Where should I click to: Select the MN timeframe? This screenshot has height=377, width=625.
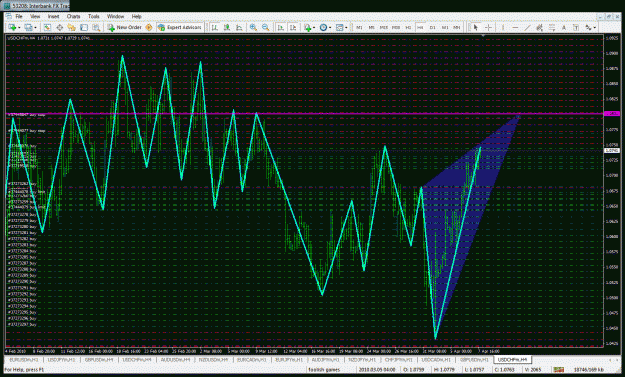click(457, 27)
